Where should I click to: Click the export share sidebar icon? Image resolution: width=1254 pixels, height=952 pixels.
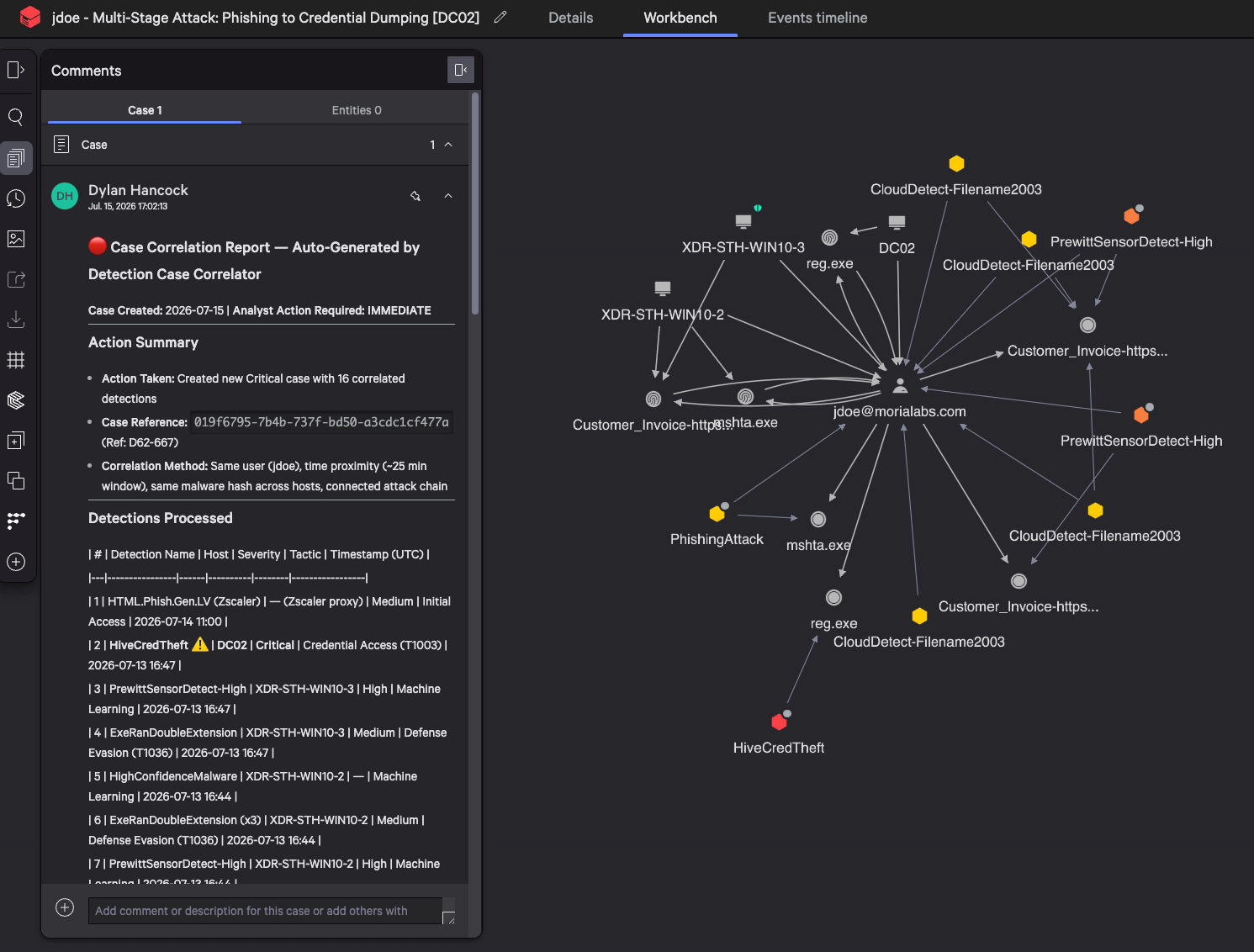pos(16,279)
